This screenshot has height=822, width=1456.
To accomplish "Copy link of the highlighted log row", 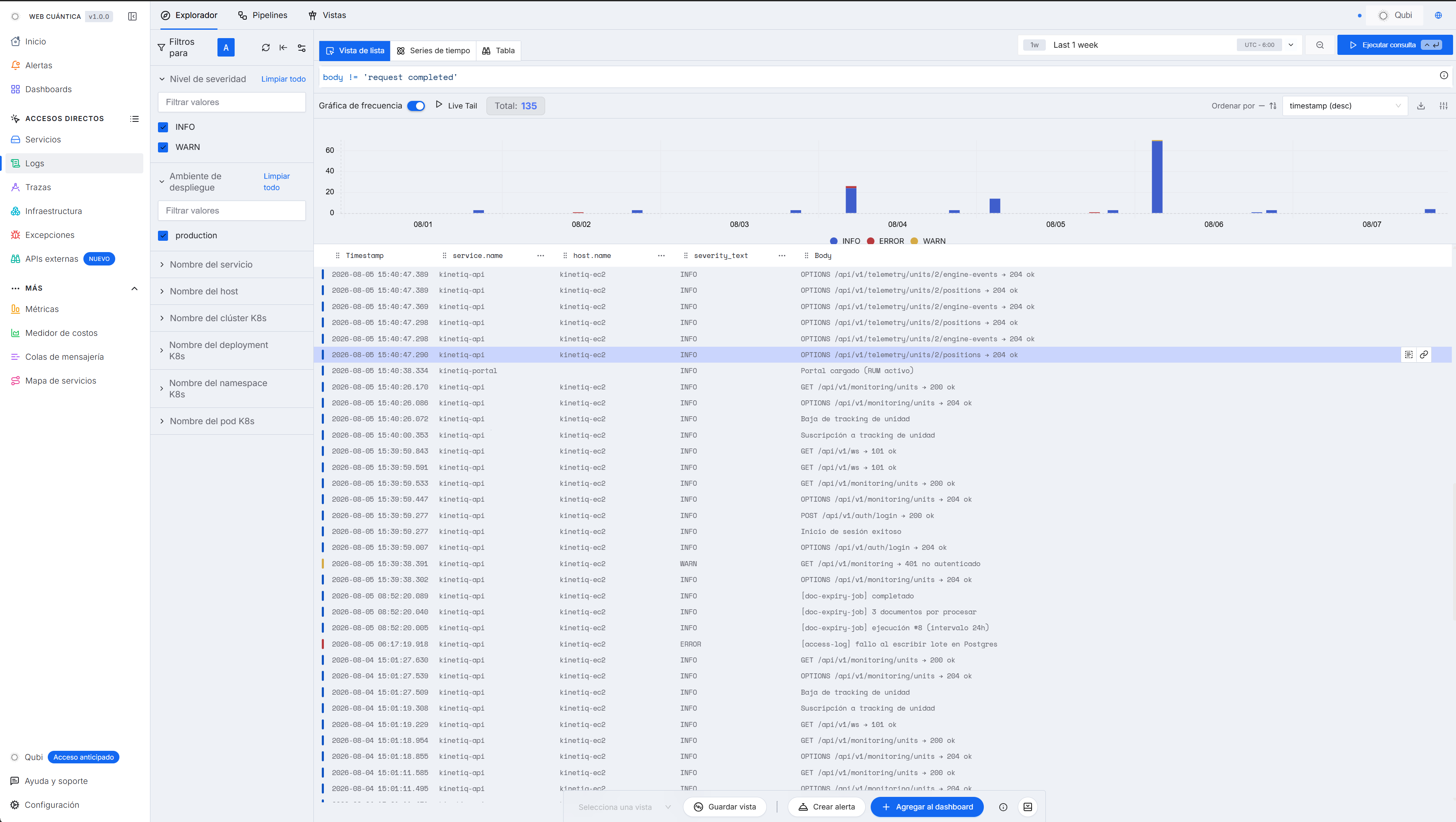I will click(1424, 355).
